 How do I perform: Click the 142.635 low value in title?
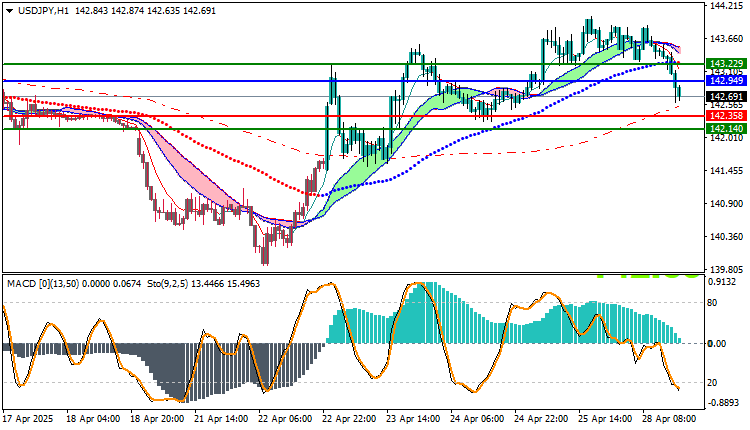[163, 11]
